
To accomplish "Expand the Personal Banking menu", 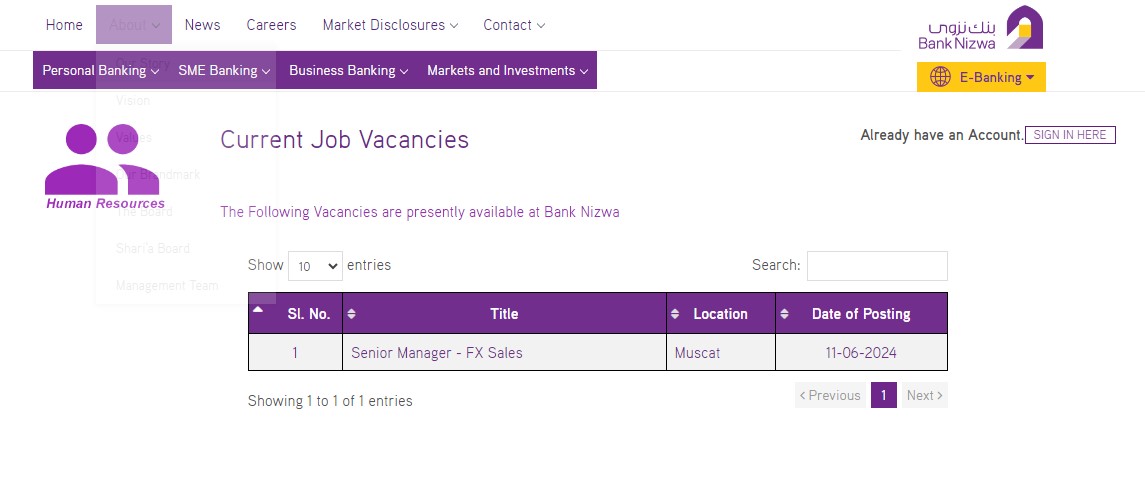I will (101, 71).
